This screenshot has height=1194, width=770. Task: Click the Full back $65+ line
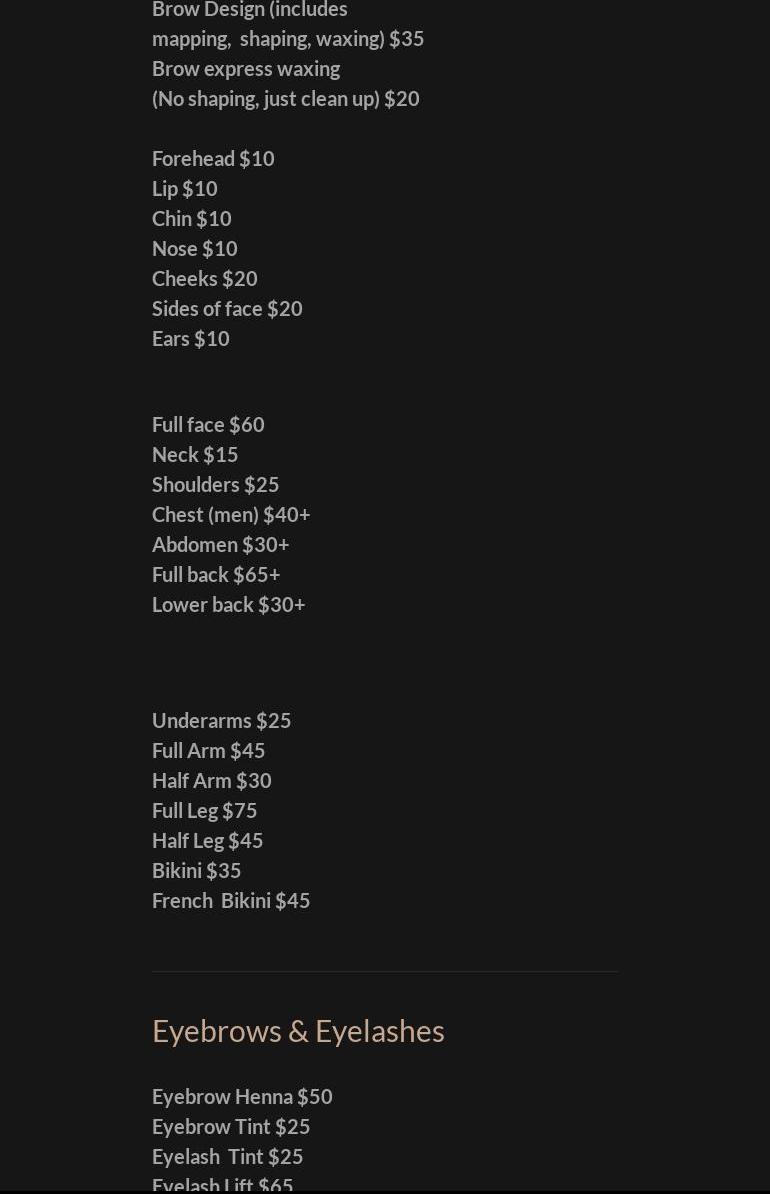point(216,575)
